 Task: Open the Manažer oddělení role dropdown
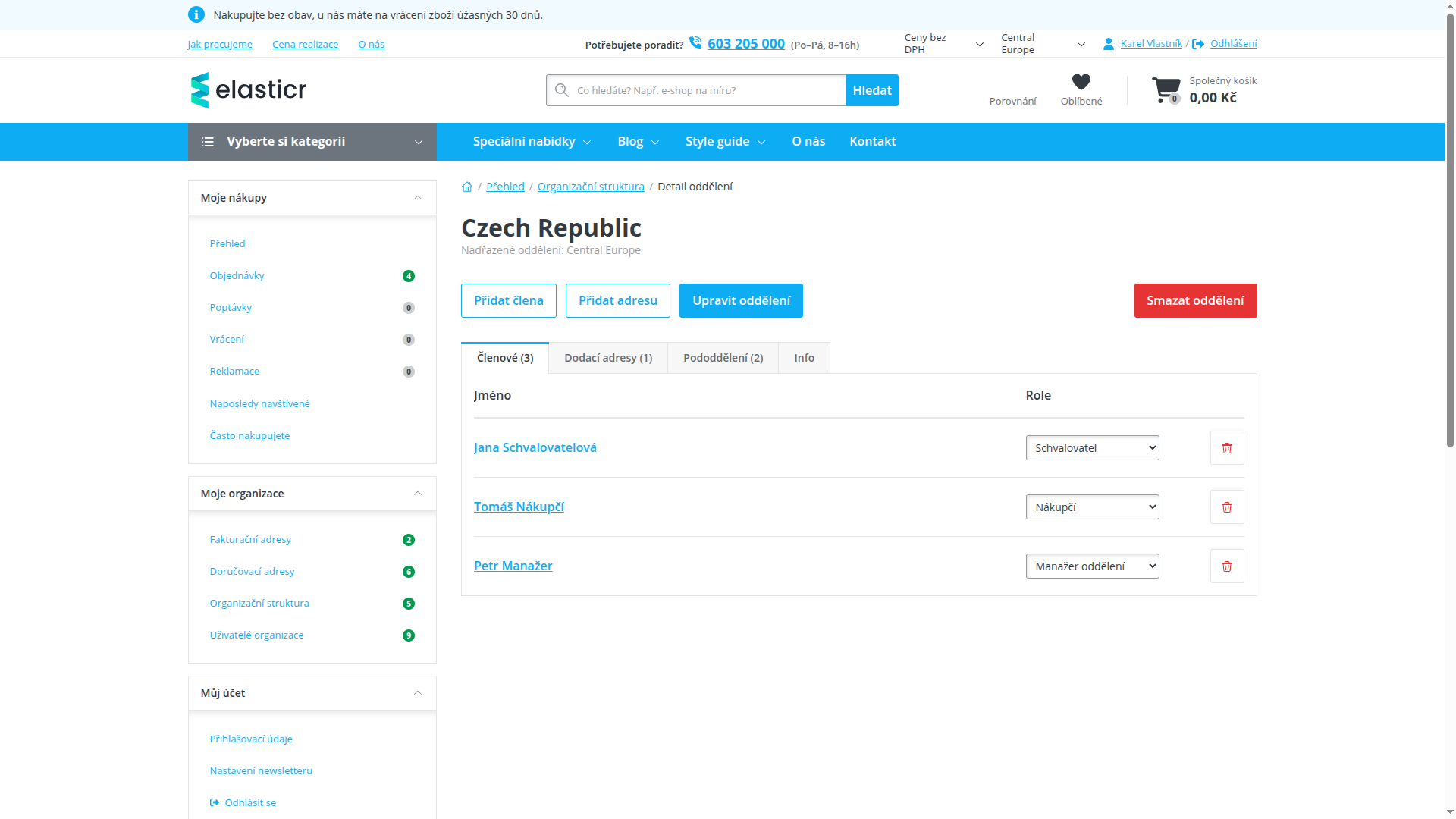point(1092,566)
